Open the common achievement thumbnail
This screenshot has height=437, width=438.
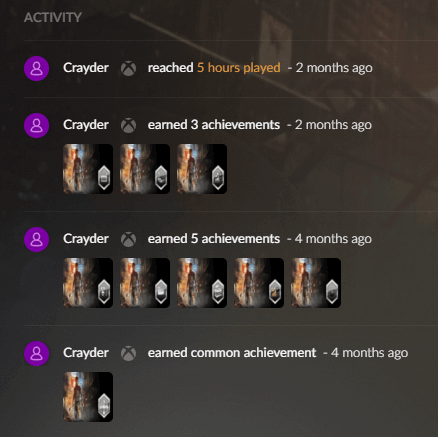[88, 397]
